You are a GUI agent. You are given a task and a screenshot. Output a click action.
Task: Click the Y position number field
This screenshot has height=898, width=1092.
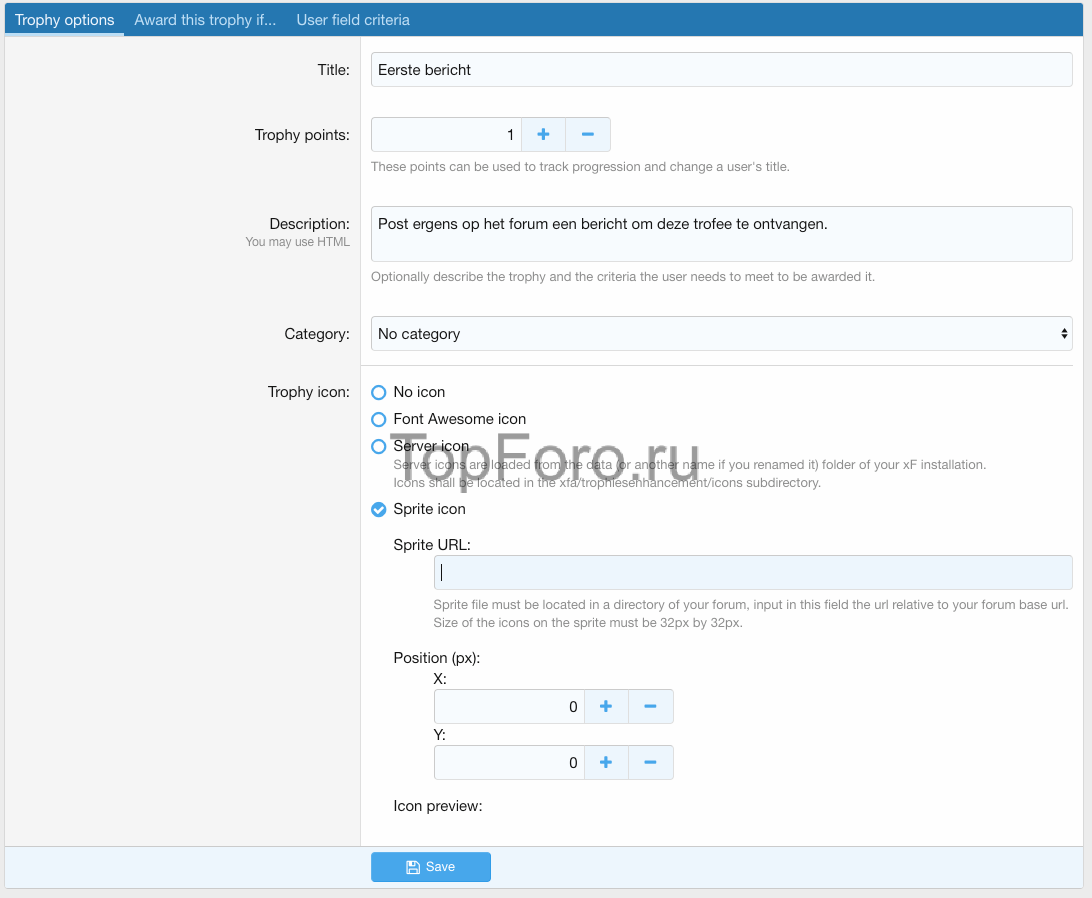coord(509,763)
